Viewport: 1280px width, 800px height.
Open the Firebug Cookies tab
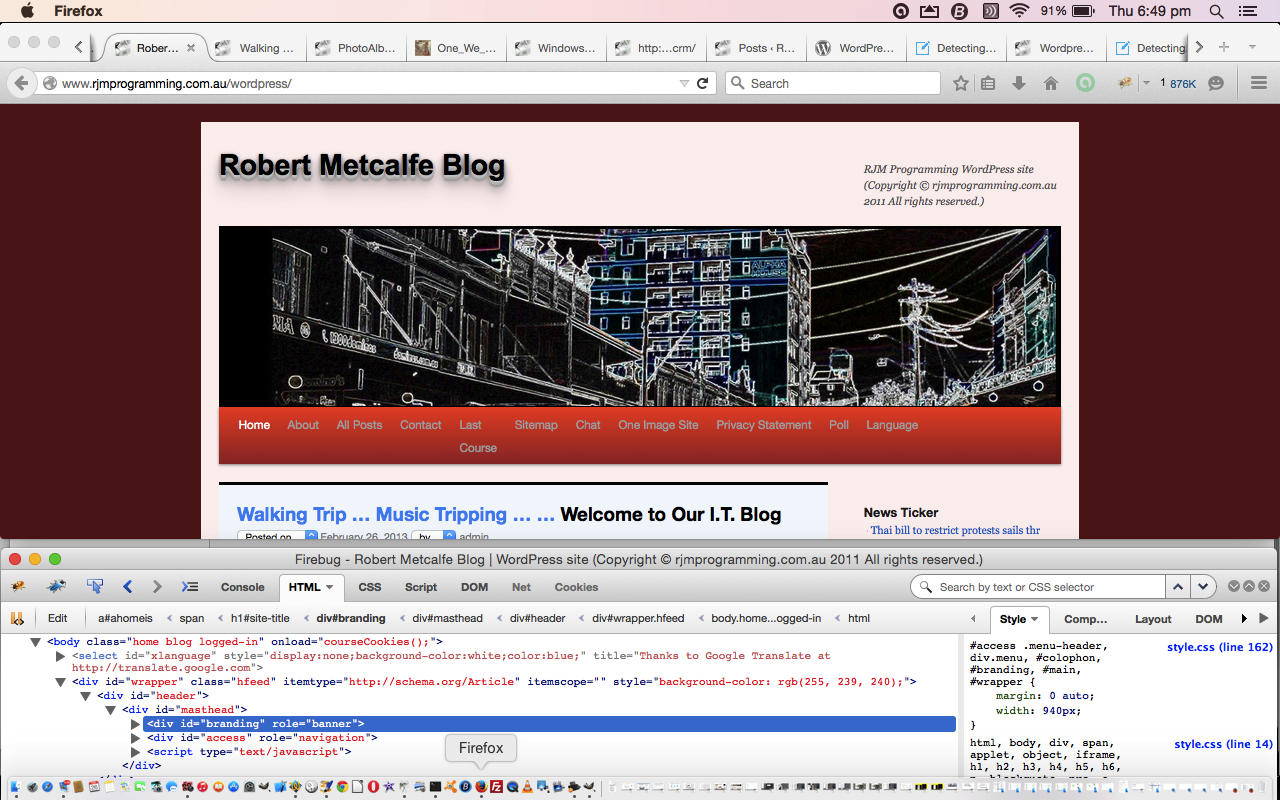point(576,587)
